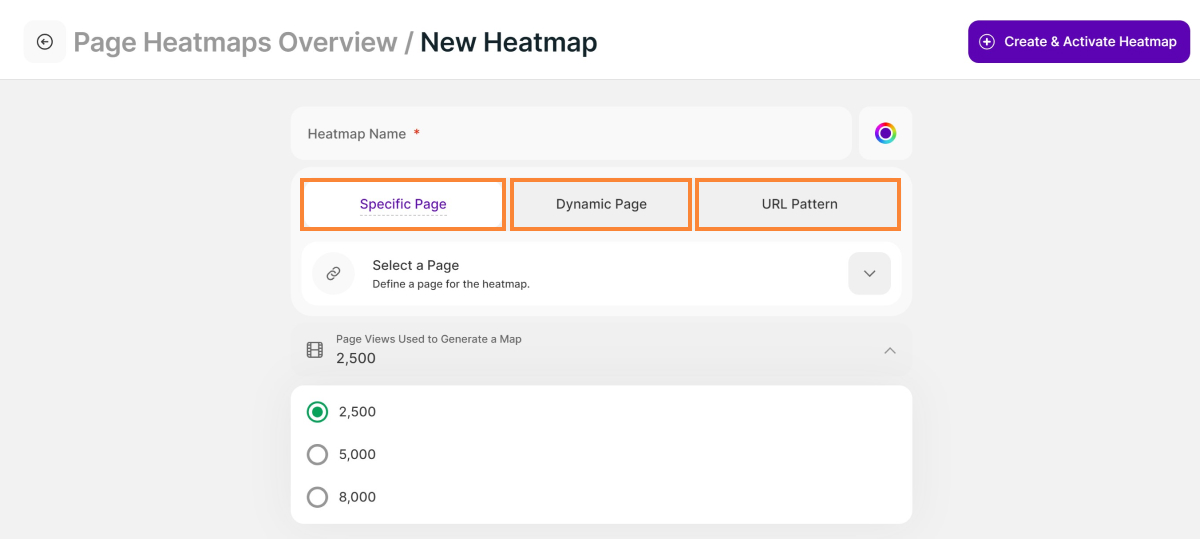Click the plus circle icon in Create button

(x=987, y=42)
